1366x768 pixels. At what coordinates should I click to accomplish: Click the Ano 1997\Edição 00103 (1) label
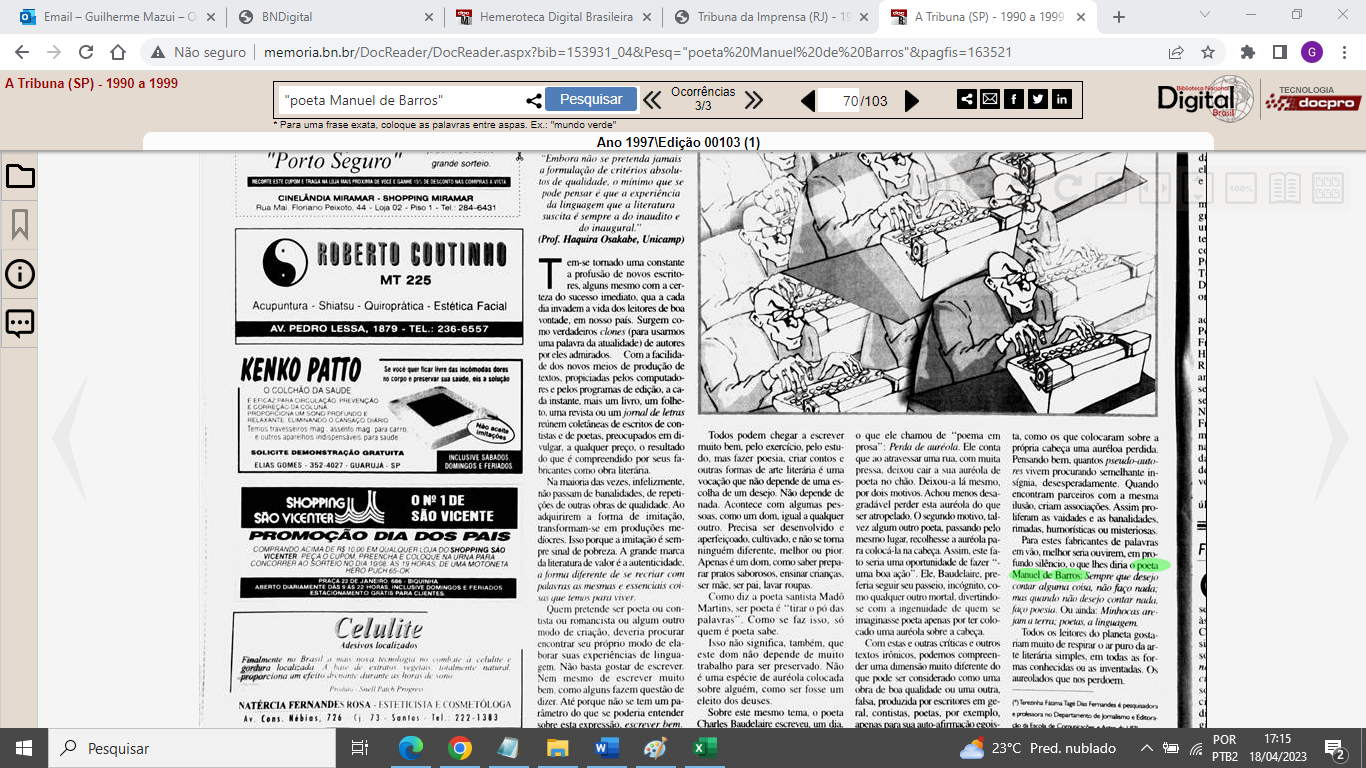tap(678, 142)
